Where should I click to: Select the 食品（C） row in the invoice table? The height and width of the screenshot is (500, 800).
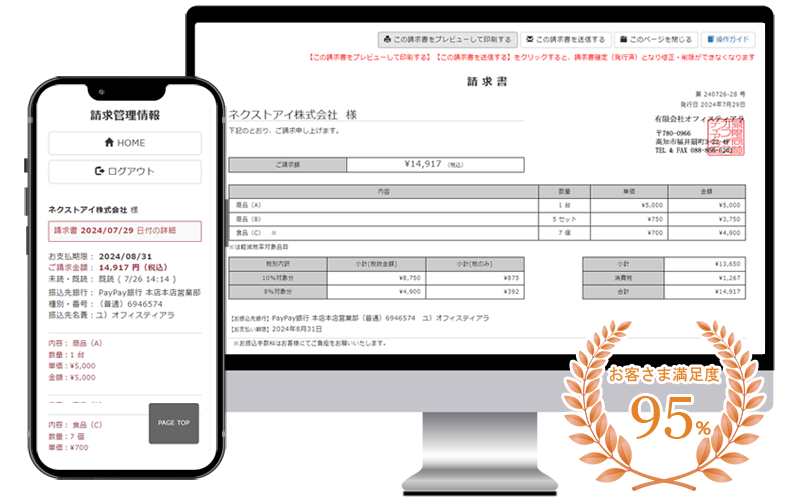tap(487, 232)
